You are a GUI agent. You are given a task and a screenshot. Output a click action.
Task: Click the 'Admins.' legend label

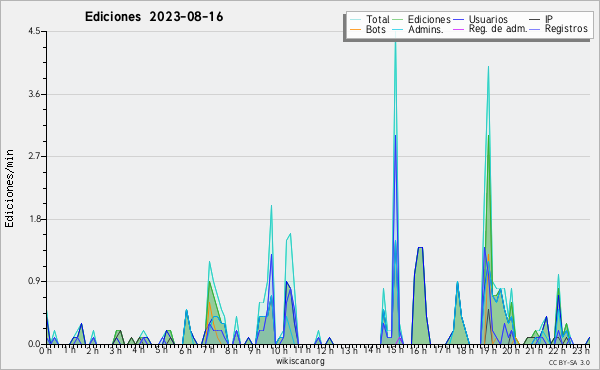point(426,29)
